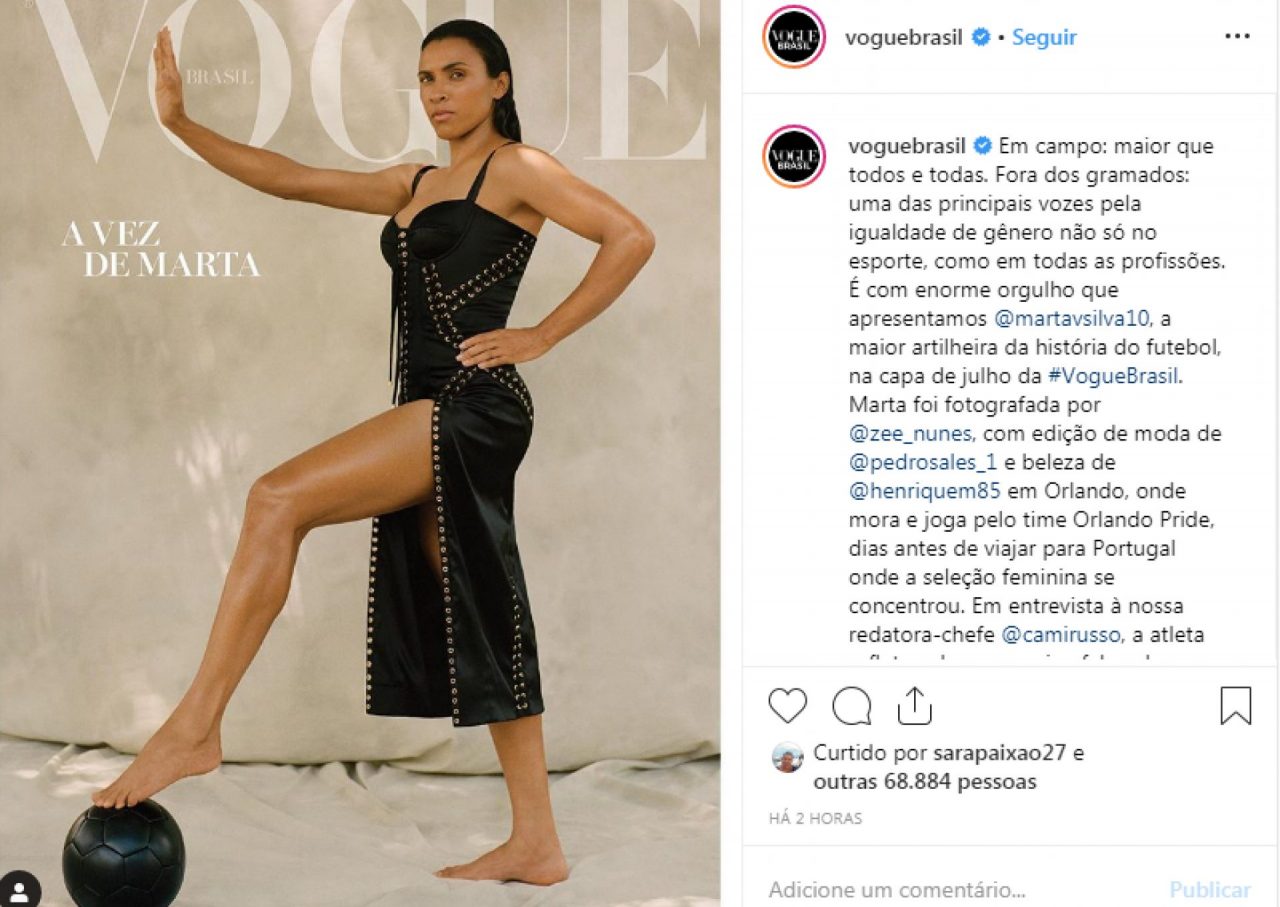Open the three-dot more options menu
The width and height of the screenshot is (1280, 907).
1237,37
